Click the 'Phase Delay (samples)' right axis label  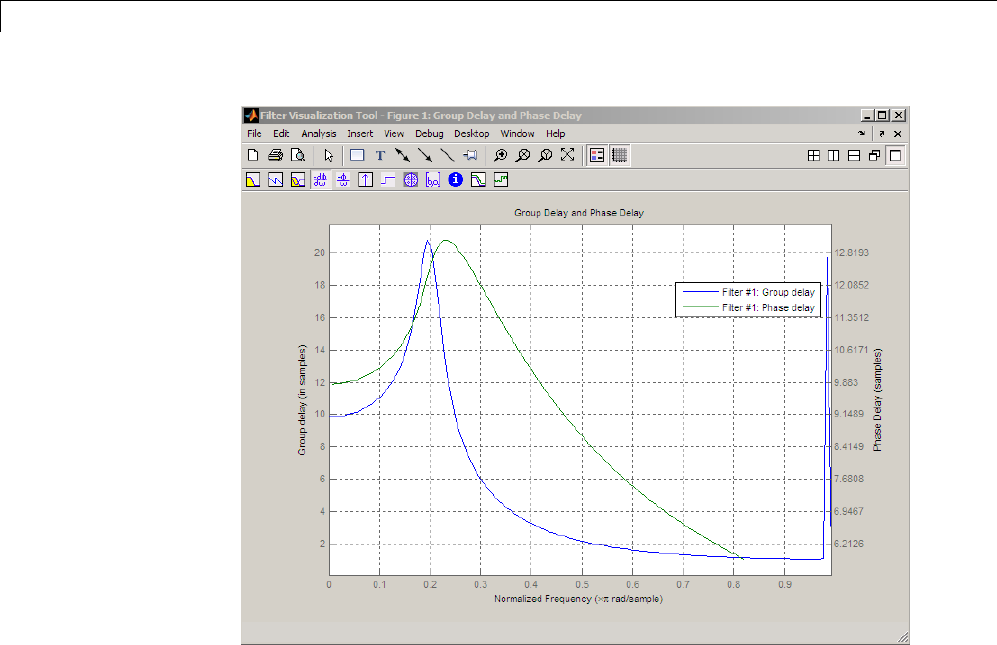coord(877,399)
